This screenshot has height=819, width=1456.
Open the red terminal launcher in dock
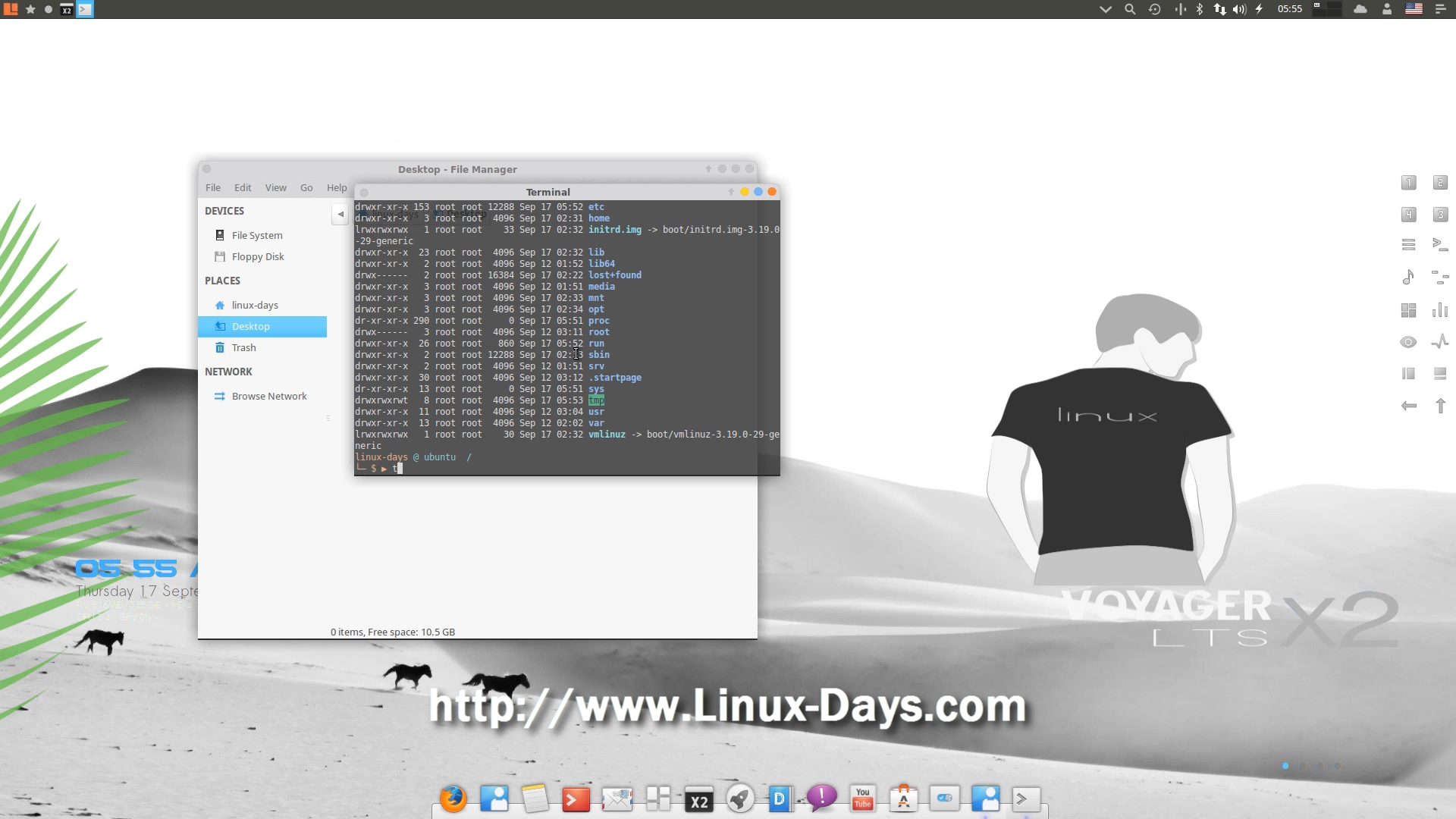coord(576,799)
